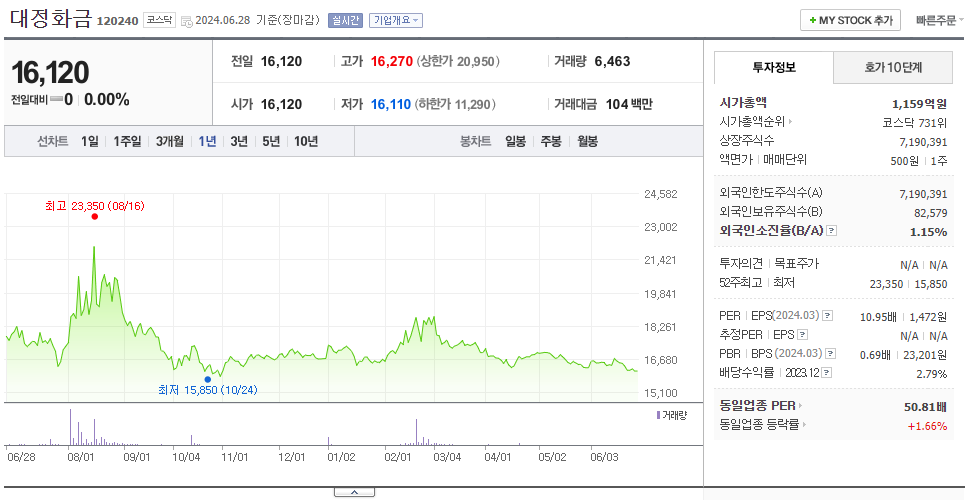Click the 실시간 button
968x500 pixels.
[346, 20]
